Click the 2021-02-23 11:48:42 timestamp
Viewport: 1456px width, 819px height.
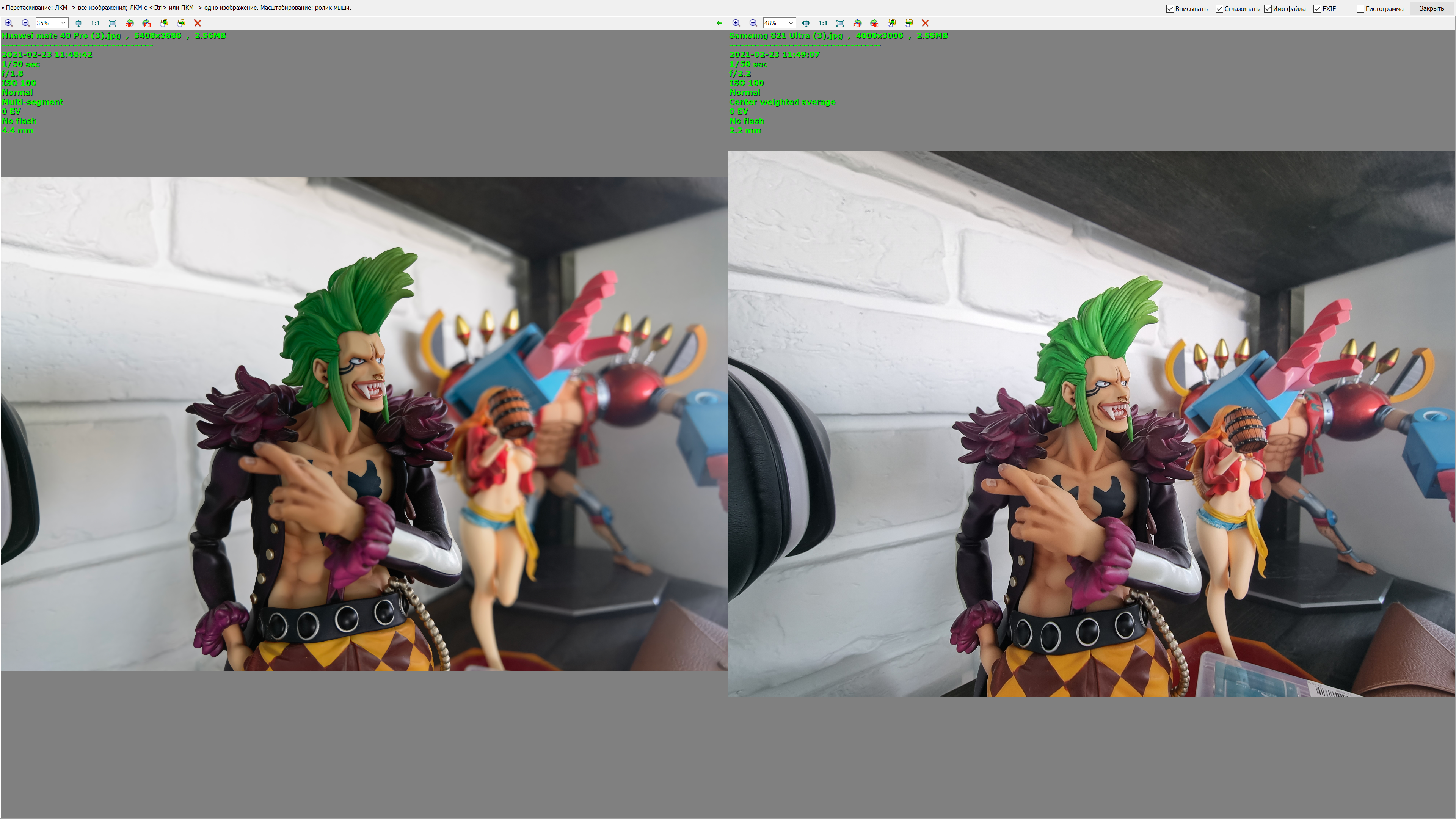pyautogui.click(x=47, y=55)
